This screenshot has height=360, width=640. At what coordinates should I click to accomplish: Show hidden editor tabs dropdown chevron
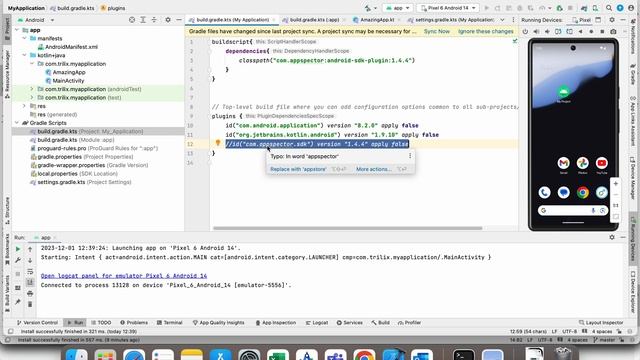[x=502, y=20]
